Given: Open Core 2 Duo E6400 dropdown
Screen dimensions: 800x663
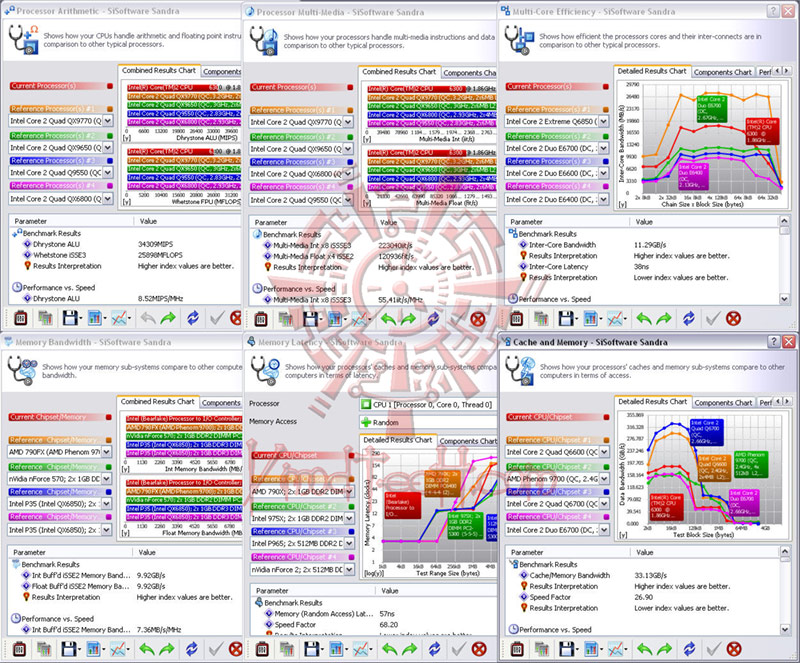Looking at the screenshot, I should tap(604, 199).
